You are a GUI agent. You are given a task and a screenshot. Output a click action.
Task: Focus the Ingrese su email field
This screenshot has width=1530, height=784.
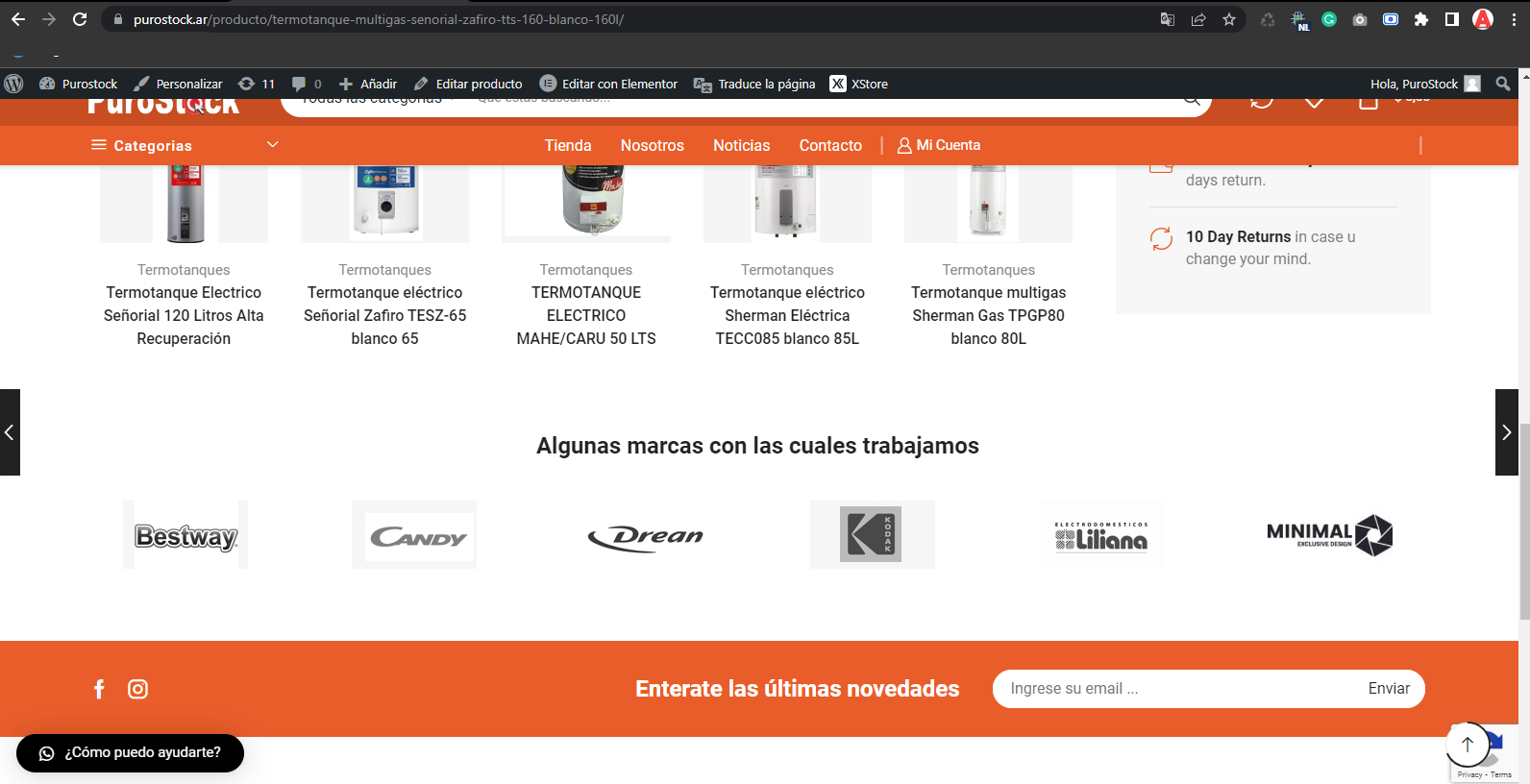pos(1174,689)
